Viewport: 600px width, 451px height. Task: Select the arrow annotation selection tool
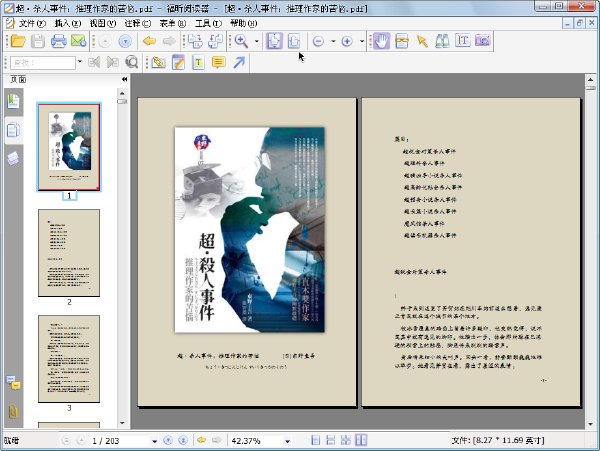click(422, 41)
